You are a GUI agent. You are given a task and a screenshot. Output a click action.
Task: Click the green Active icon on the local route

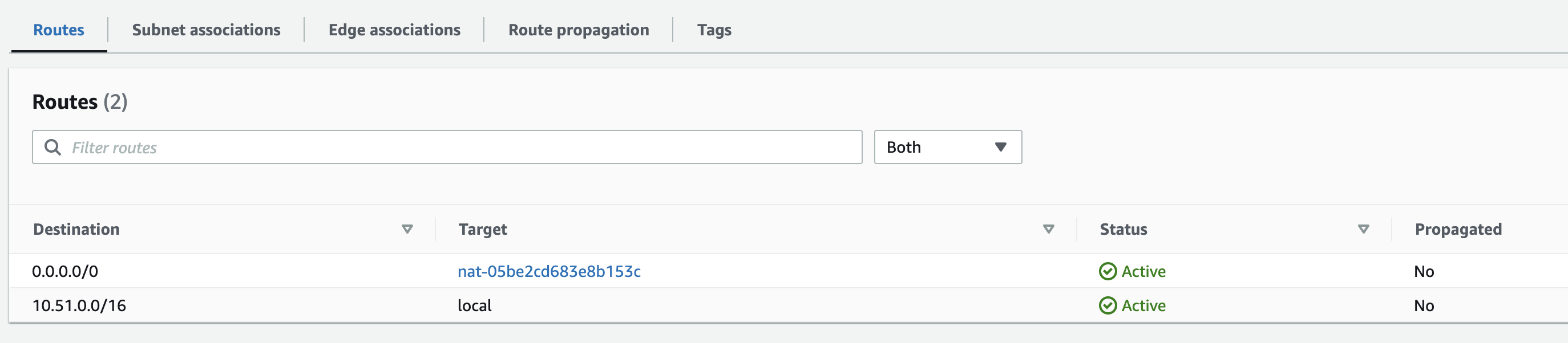1109,305
